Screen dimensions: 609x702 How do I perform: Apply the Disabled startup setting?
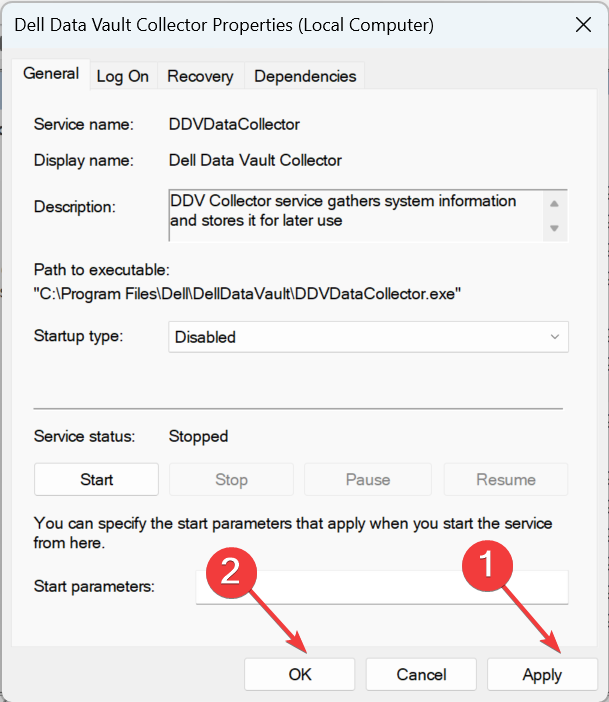point(542,674)
